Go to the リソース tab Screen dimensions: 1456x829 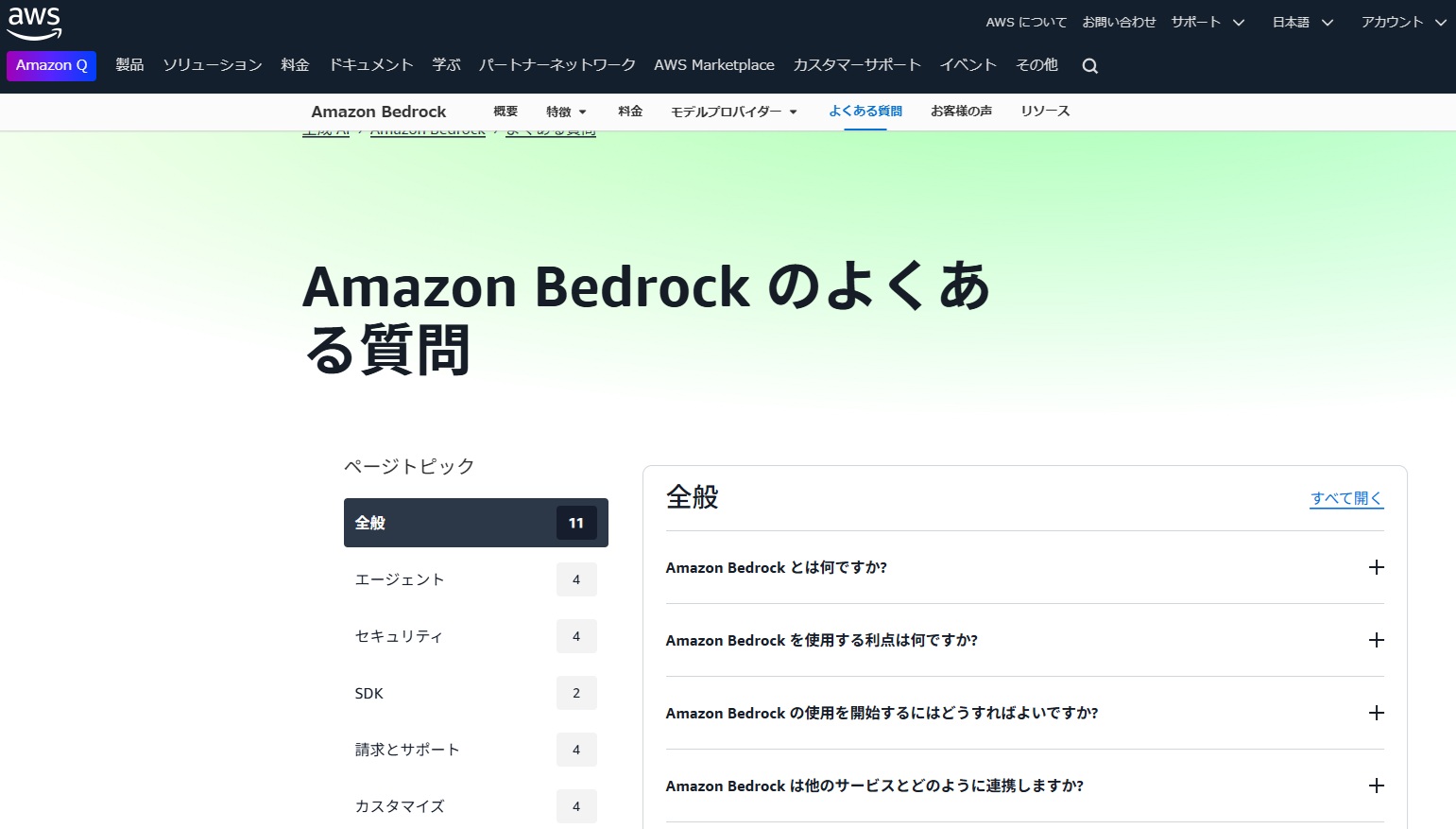(1045, 112)
